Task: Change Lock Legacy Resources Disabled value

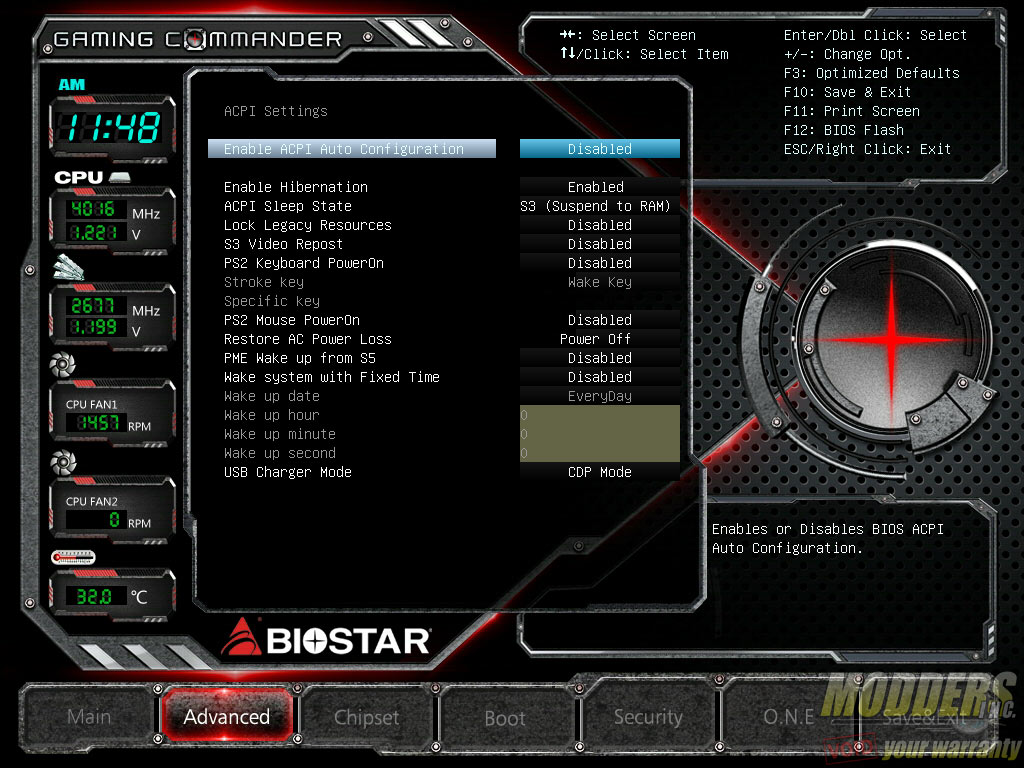Action: pos(600,225)
